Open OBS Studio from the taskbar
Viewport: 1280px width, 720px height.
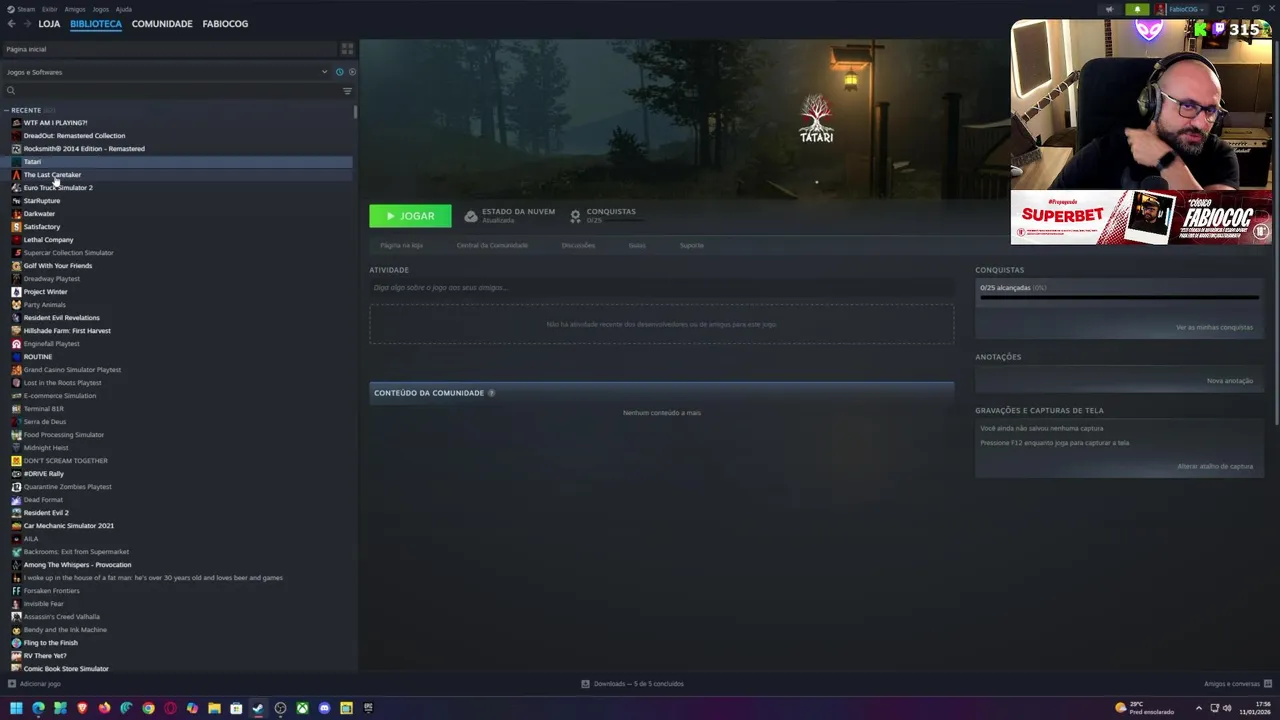tap(280, 708)
